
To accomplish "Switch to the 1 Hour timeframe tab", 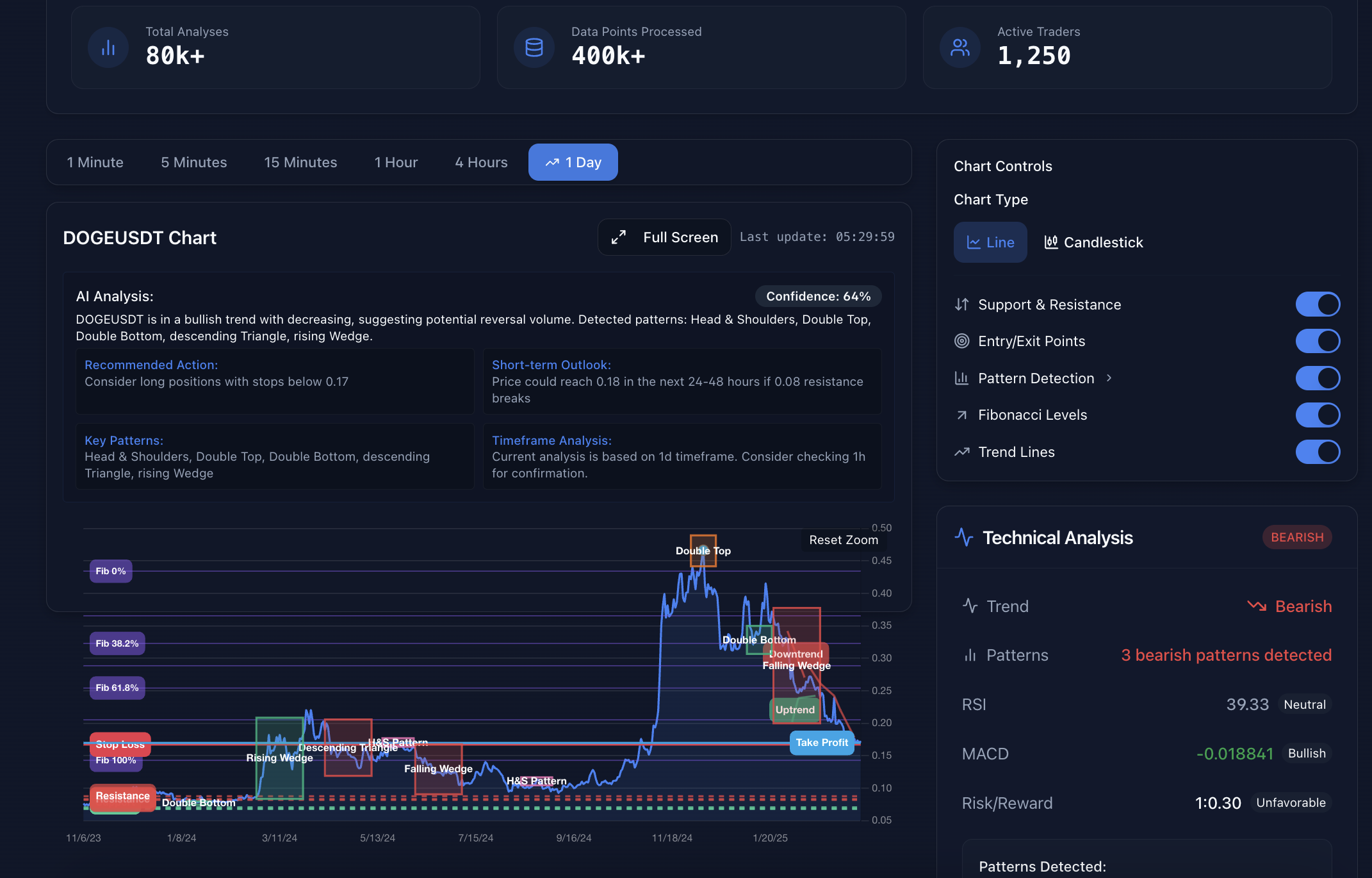I will [396, 163].
